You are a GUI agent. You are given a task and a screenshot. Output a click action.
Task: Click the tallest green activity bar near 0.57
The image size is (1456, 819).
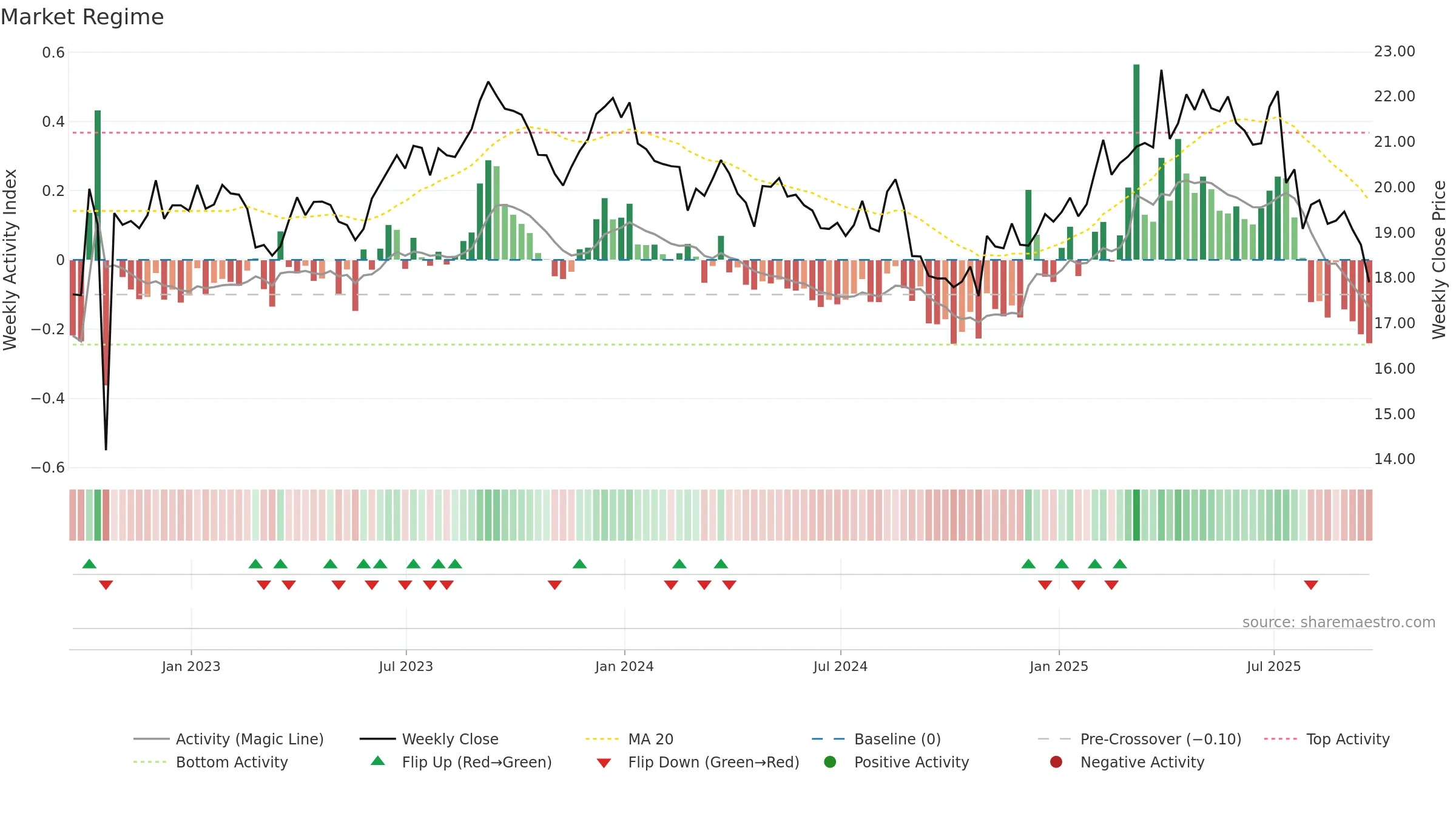[x=1136, y=162]
